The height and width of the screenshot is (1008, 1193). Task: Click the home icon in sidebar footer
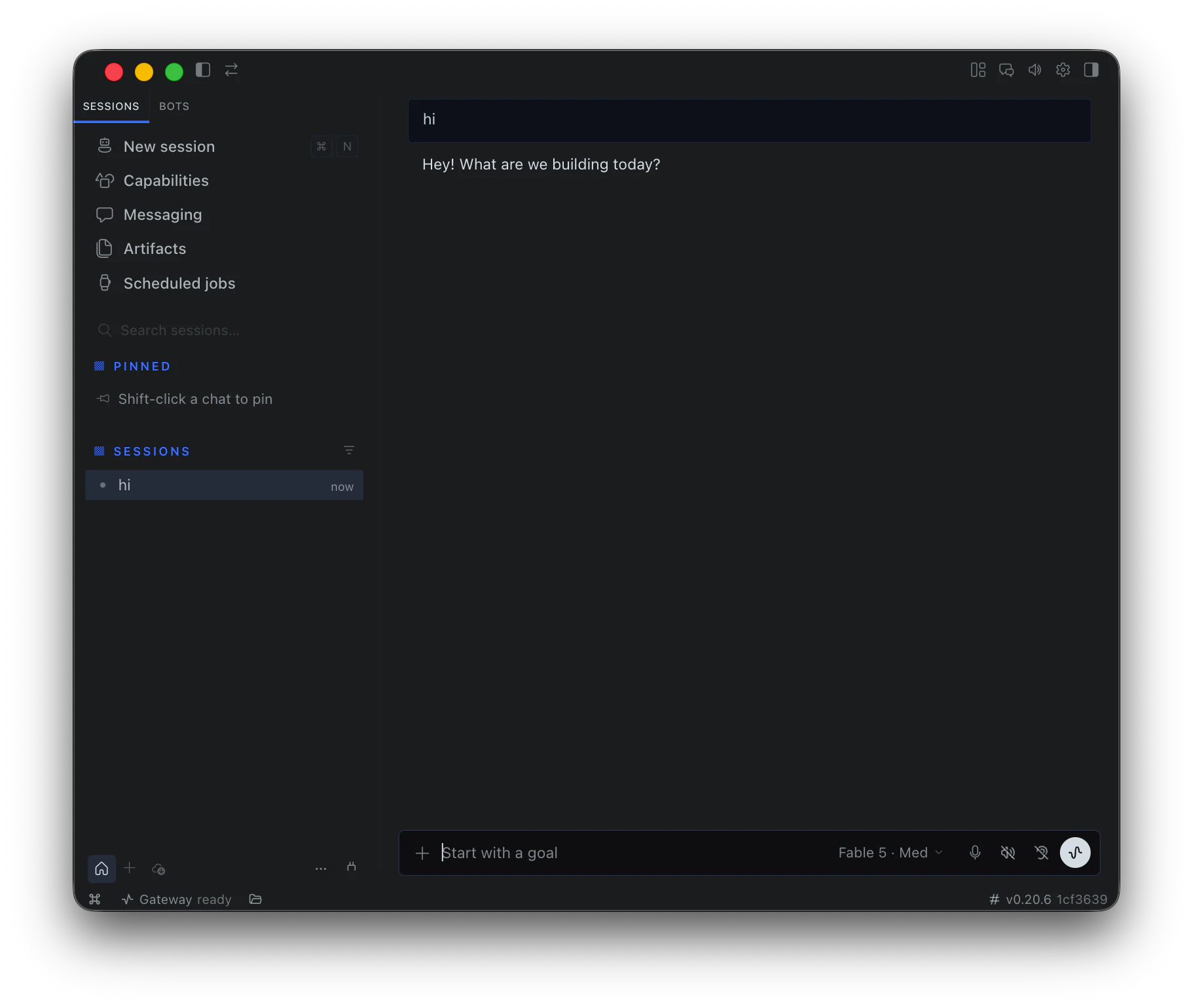101,869
